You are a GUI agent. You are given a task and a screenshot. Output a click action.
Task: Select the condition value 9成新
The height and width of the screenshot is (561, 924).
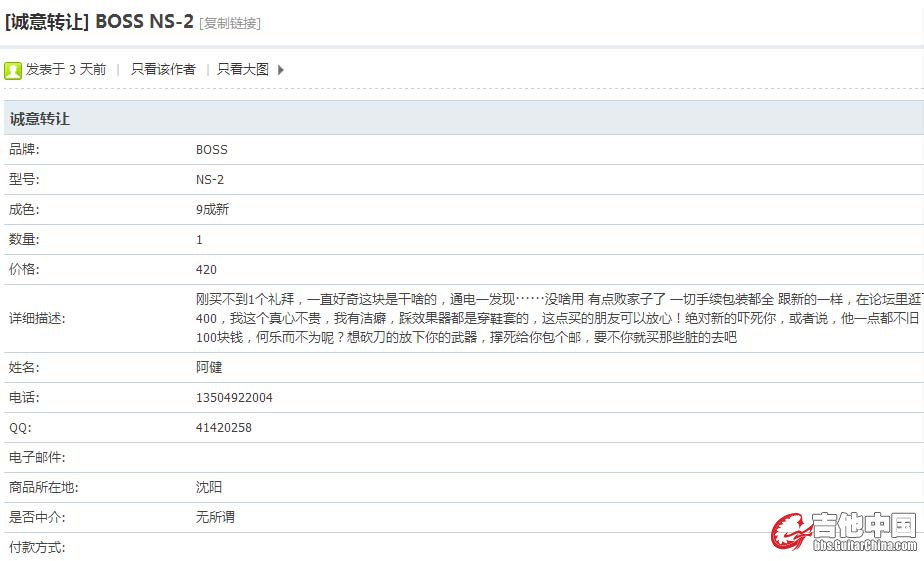pyautogui.click(x=212, y=209)
